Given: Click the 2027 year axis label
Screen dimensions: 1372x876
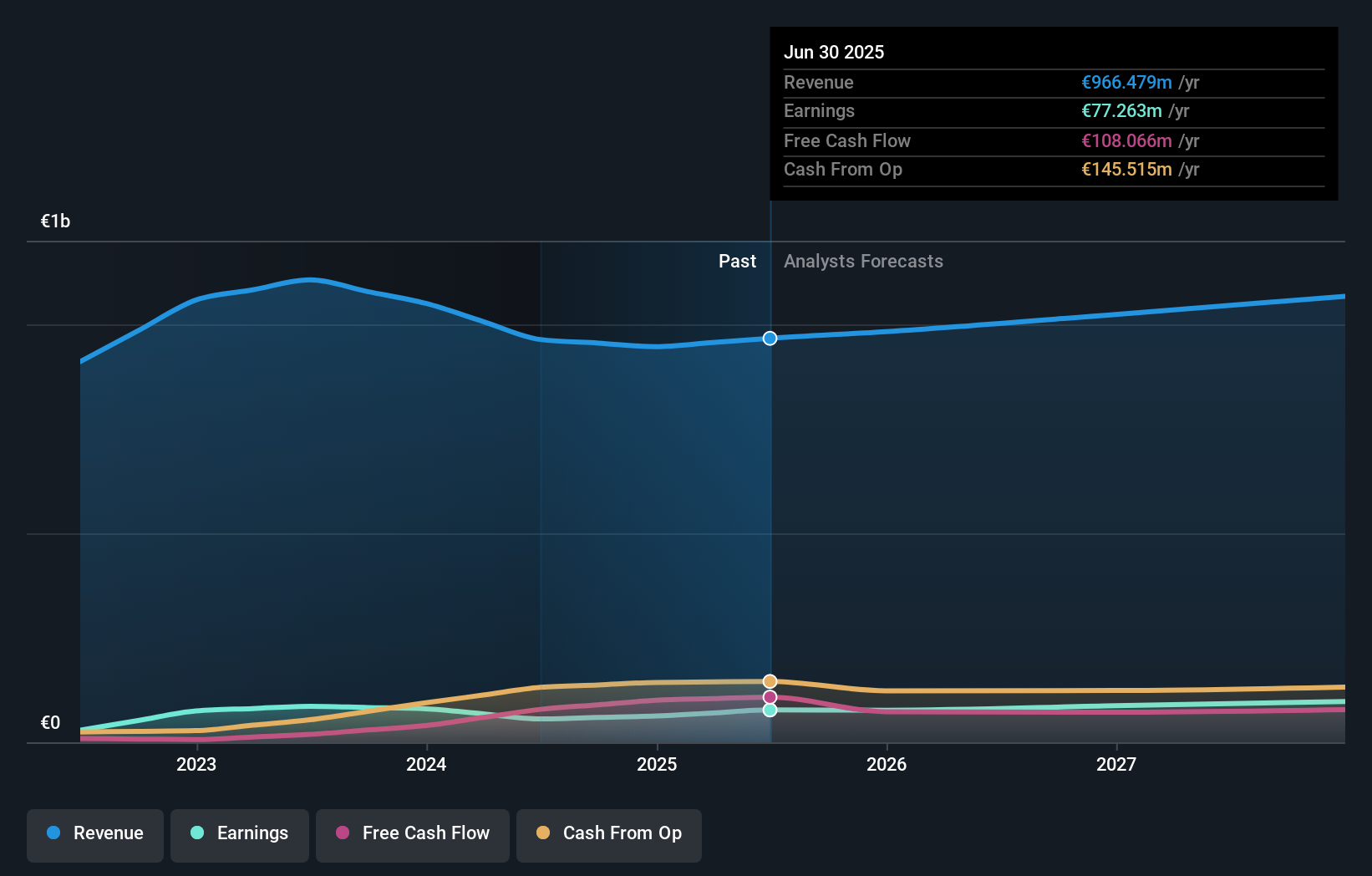Looking at the screenshot, I should click(x=1117, y=763).
